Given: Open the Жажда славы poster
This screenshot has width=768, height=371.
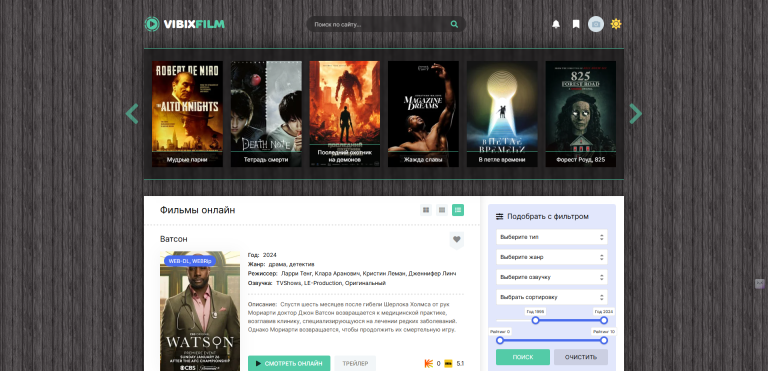Looking at the screenshot, I should [423, 114].
